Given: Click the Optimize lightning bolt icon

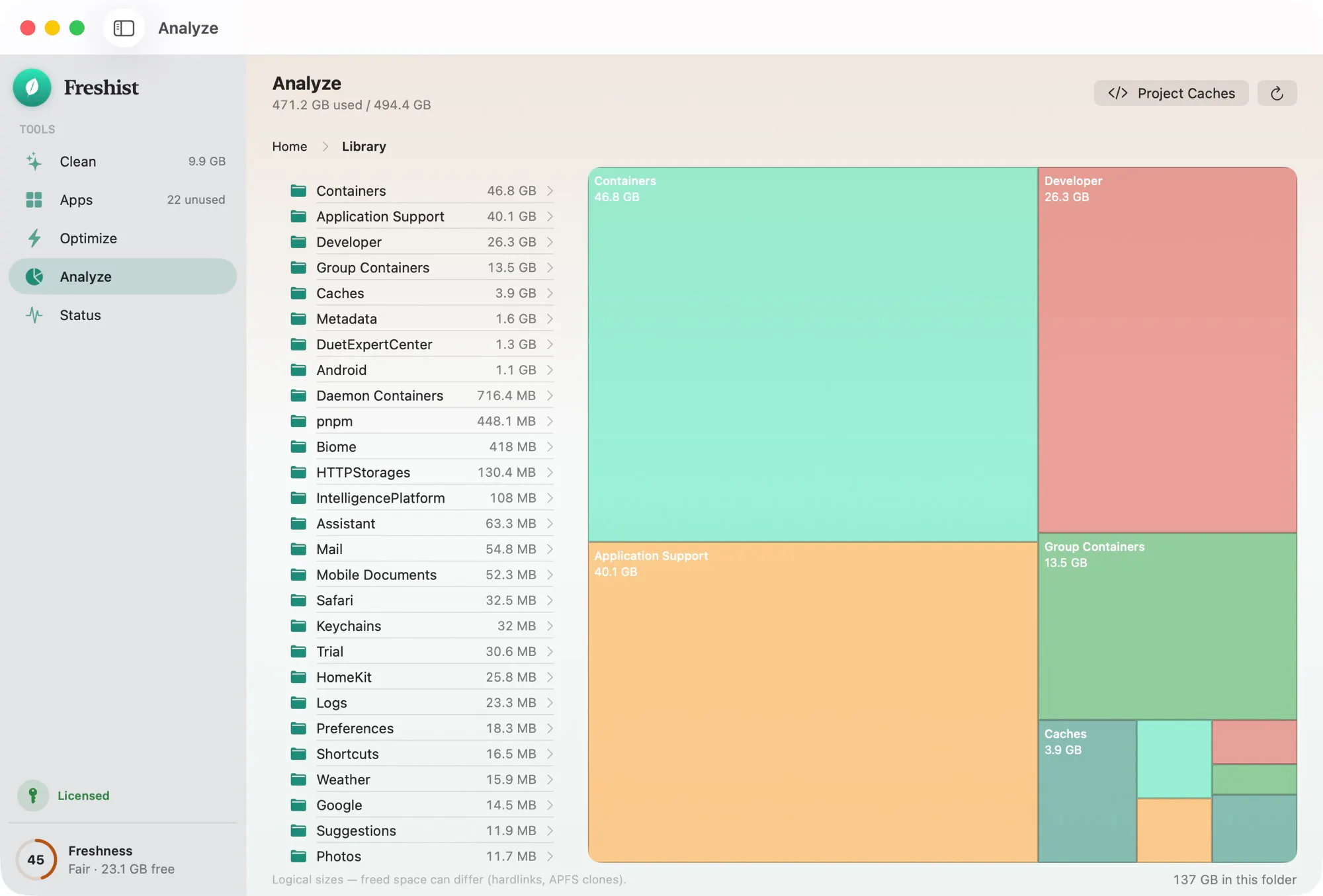Looking at the screenshot, I should click(x=34, y=238).
